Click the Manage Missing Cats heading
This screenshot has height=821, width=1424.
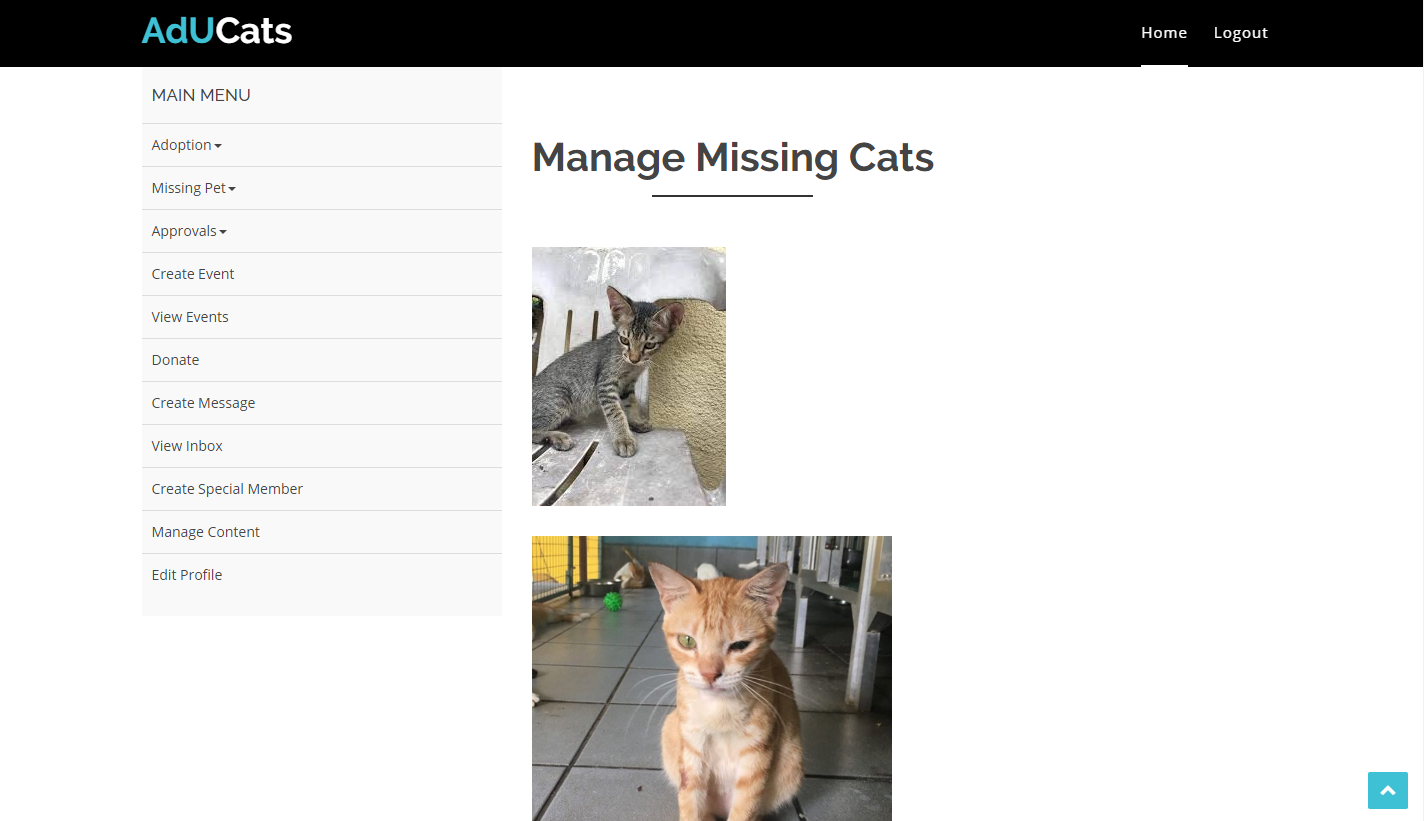[x=732, y=158]
